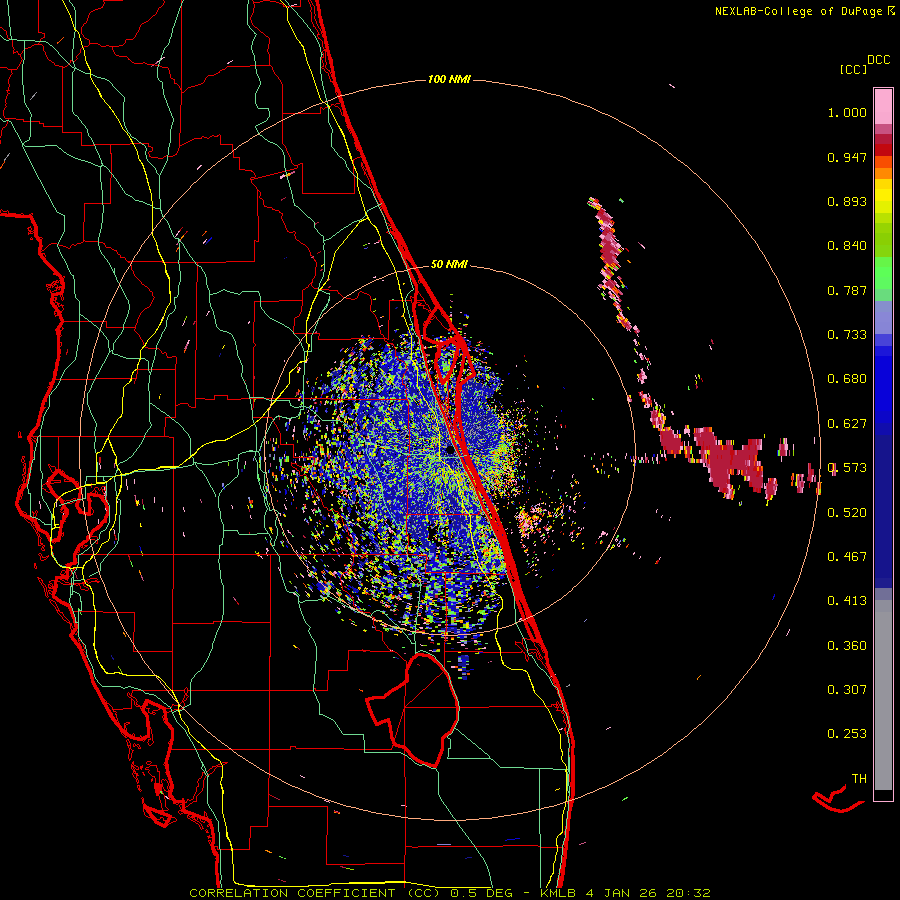The width and height of the screenshot is (900, 900).
Task: Click the "50 NMI" range ring label
Action: tap(449, 264)
